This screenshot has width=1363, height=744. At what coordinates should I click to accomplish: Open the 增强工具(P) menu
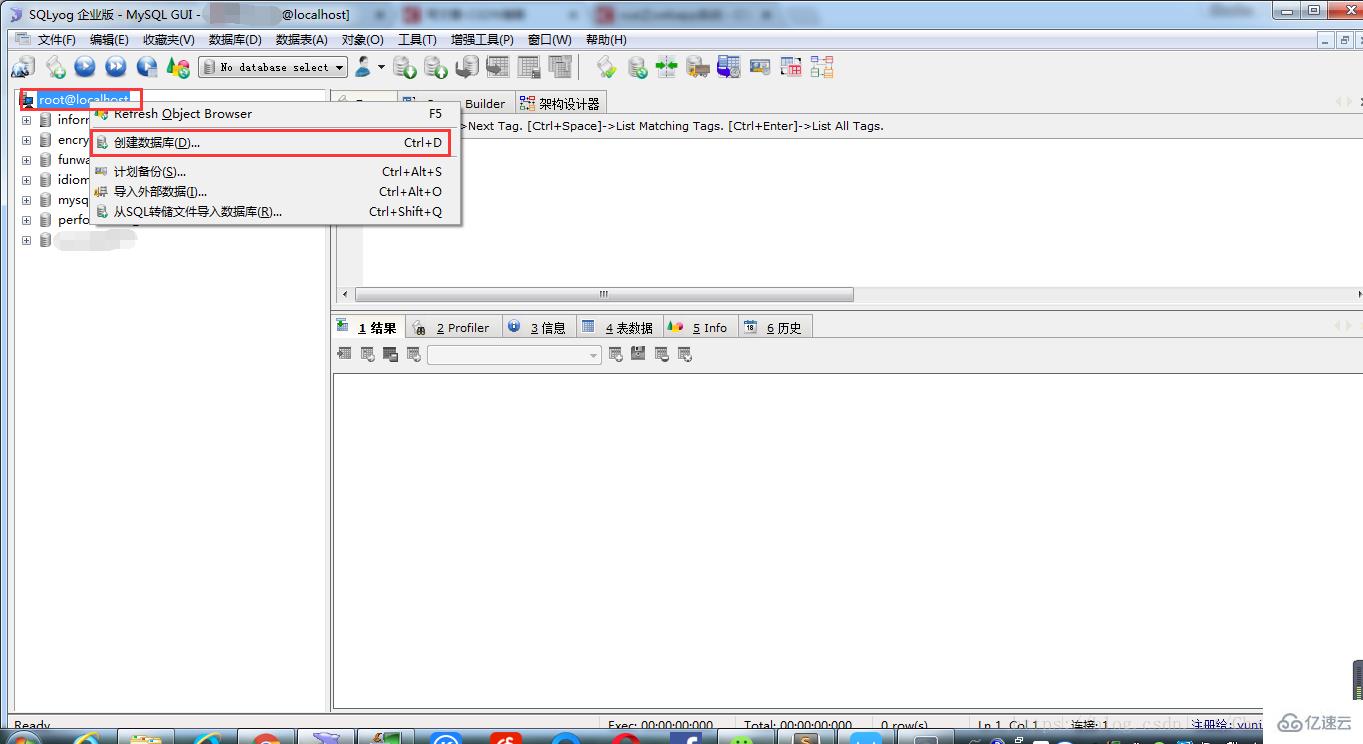tap(482, 40)
